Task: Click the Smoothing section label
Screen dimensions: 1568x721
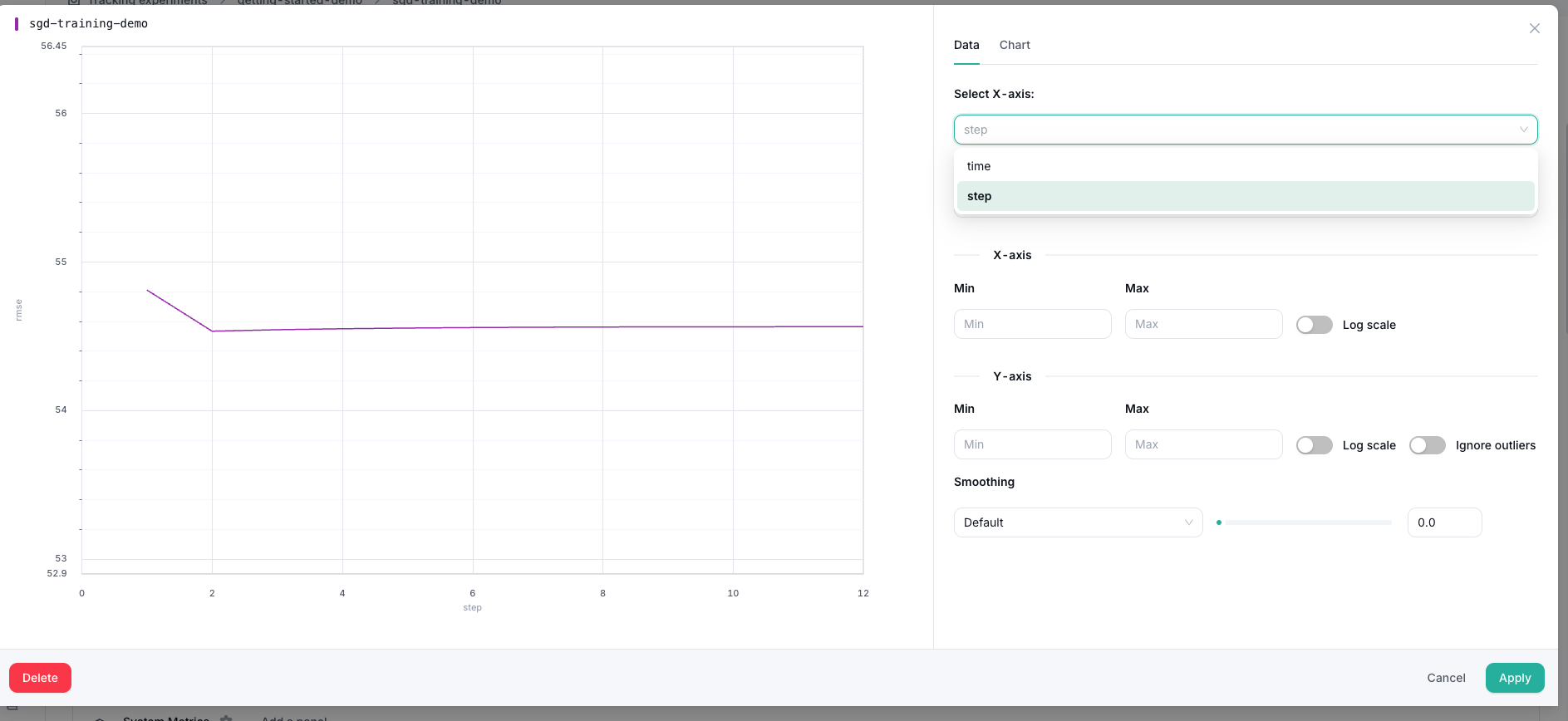Action: 984,482
